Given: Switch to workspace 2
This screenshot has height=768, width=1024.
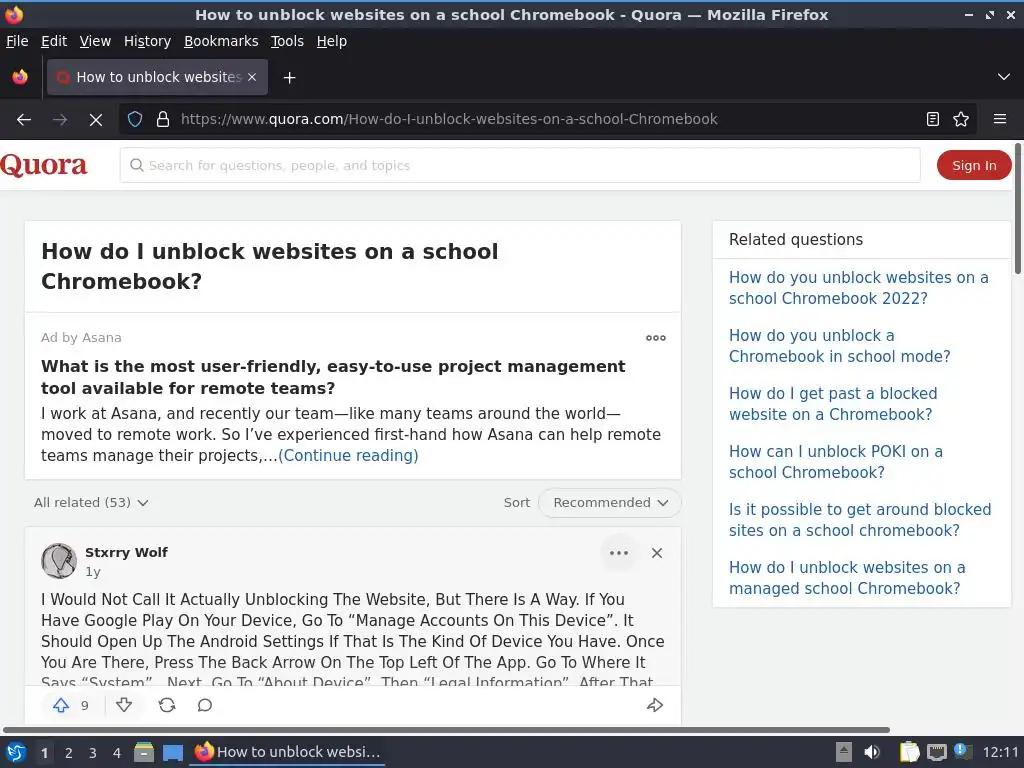Looking at the screenshot, I should 69,753.
